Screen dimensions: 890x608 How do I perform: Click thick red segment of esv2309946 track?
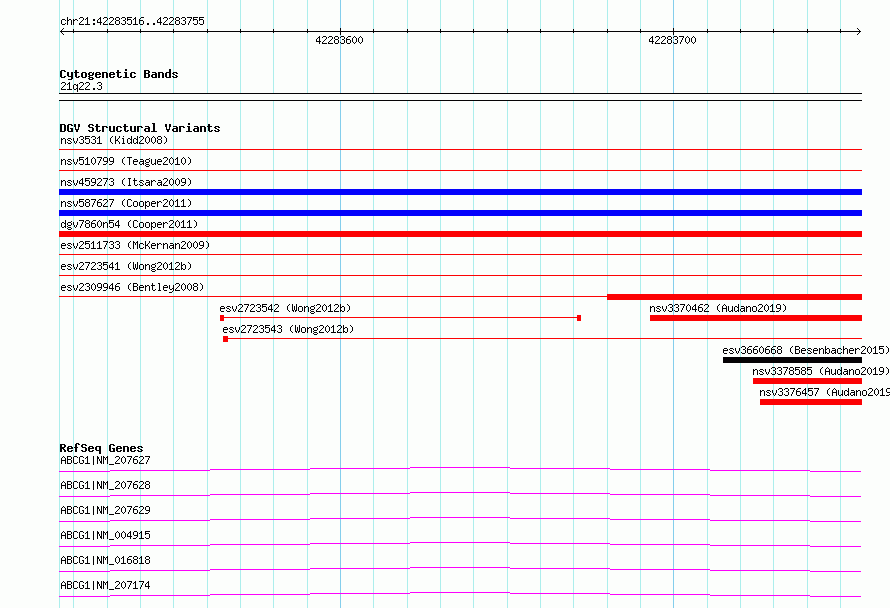[734, 297]
